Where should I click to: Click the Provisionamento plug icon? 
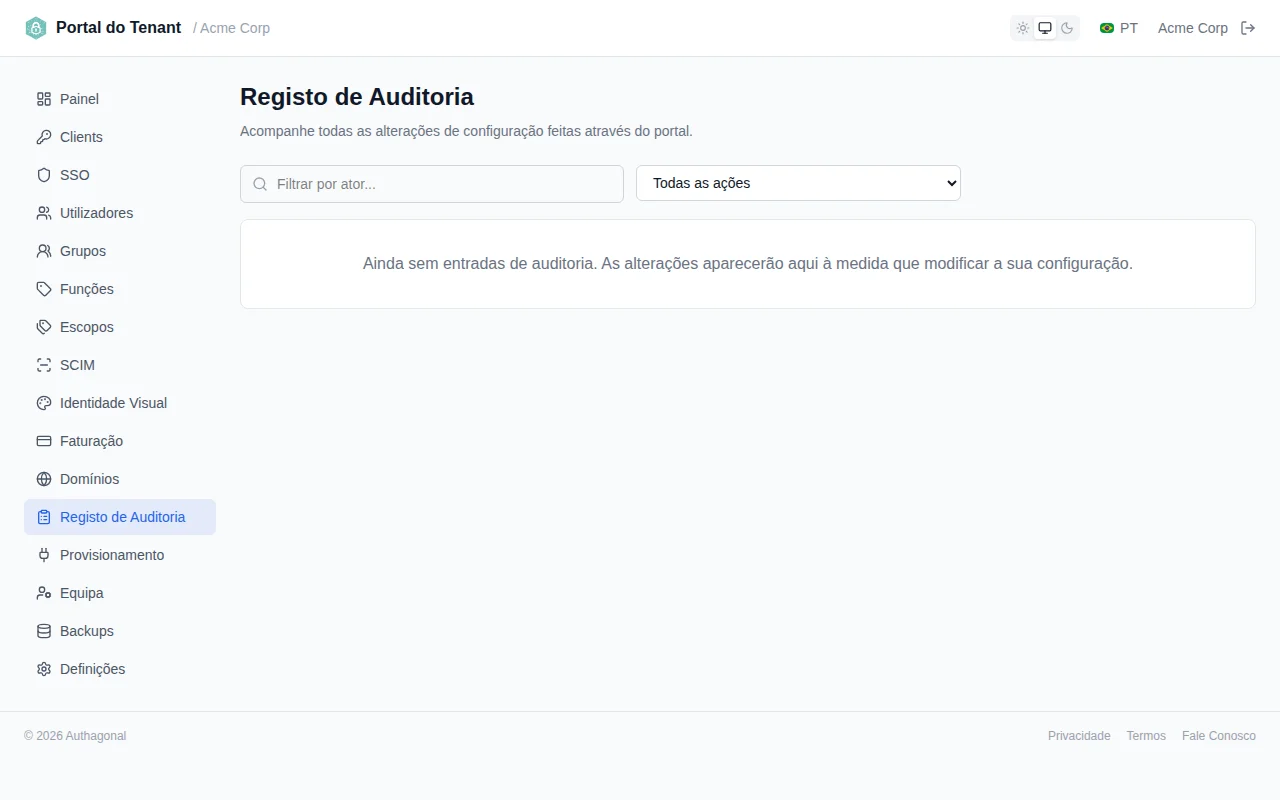click(x=44, y=555)
